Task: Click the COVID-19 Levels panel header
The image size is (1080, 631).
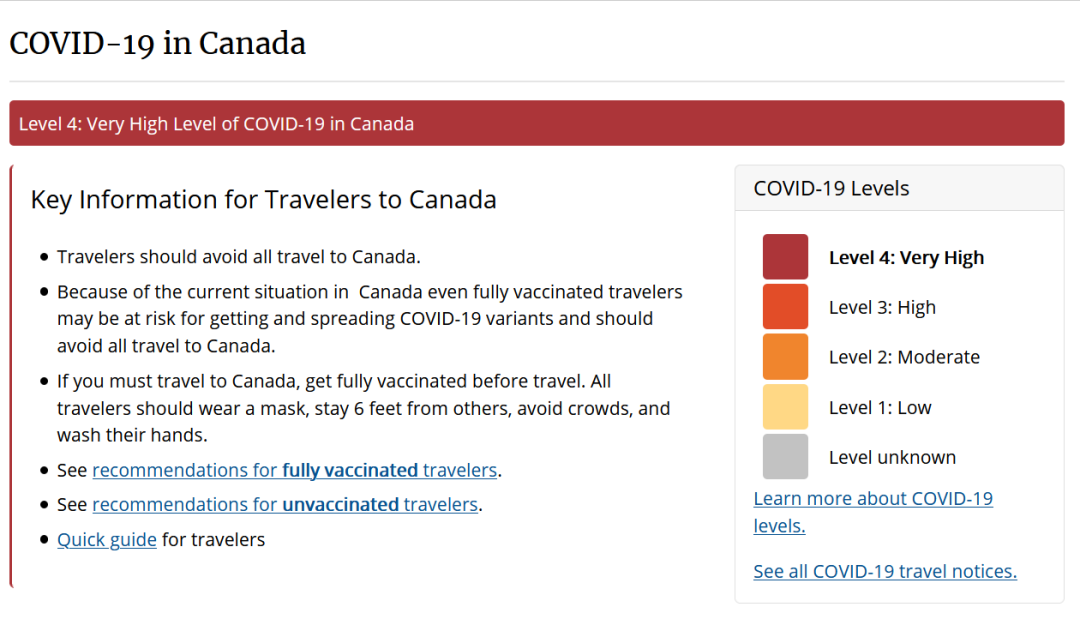Action: [x=900, y=188]
